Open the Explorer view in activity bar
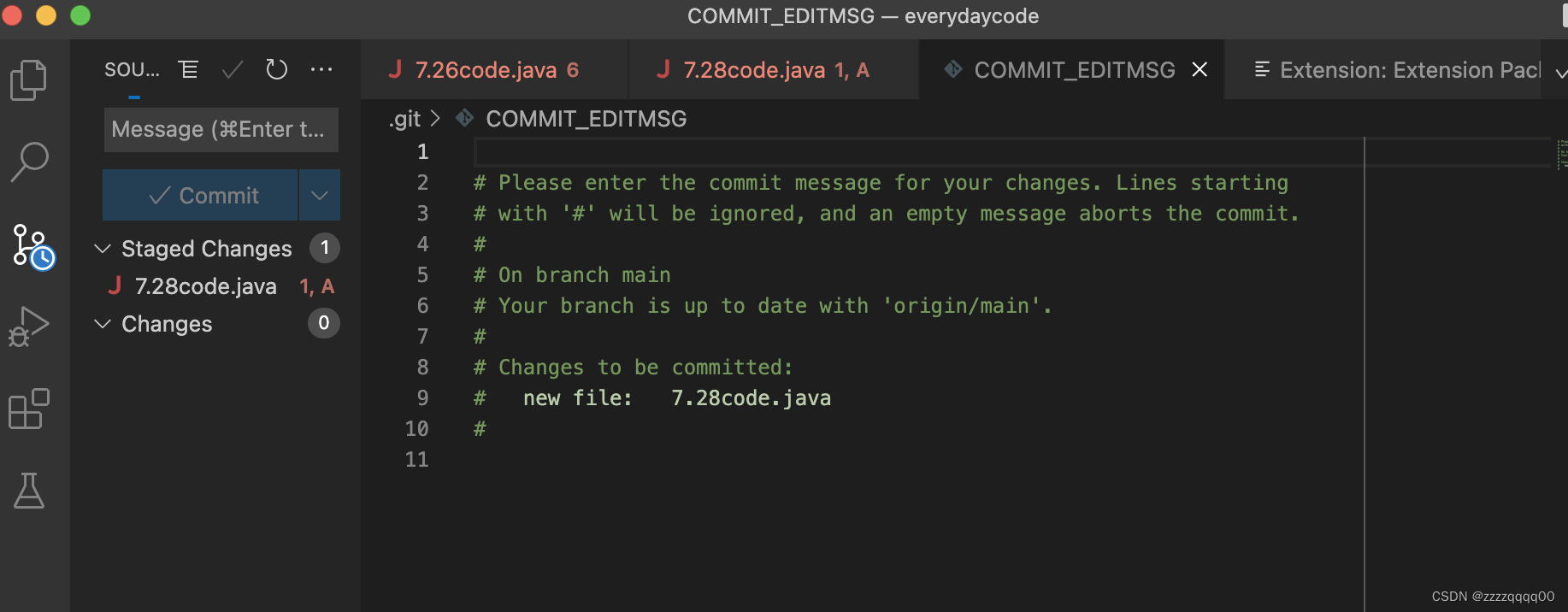 point(29,80)
